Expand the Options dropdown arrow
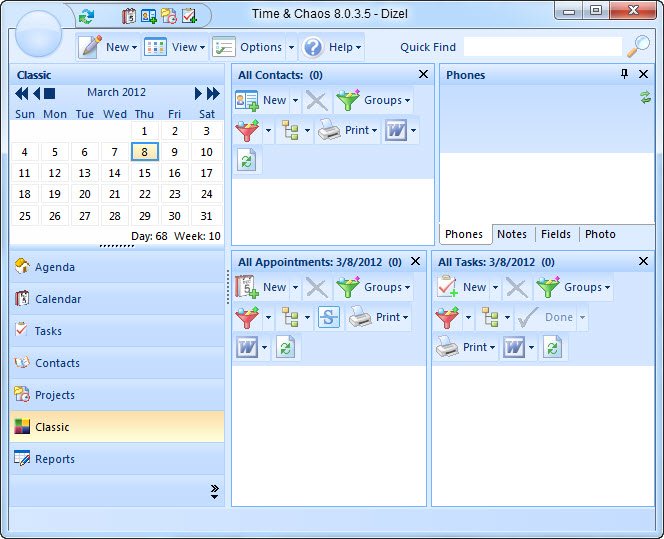This screenshot has width=664, height=539. (x=291, y=47)
